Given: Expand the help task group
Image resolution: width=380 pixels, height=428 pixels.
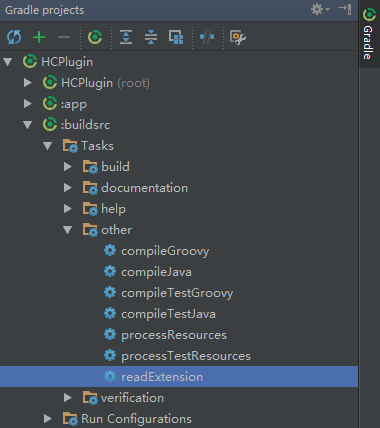Looking at the screenshot, I should (x=68, y=209).
